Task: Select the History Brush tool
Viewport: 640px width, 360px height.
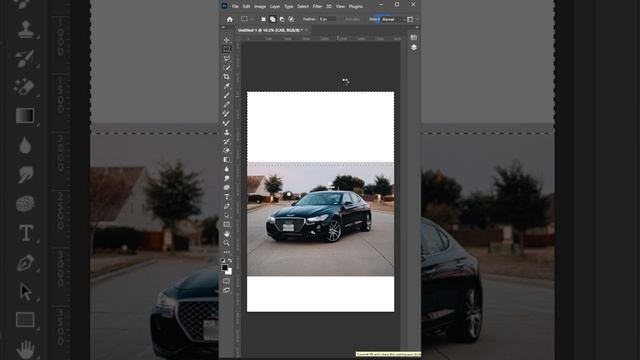Action: (227, 142)
